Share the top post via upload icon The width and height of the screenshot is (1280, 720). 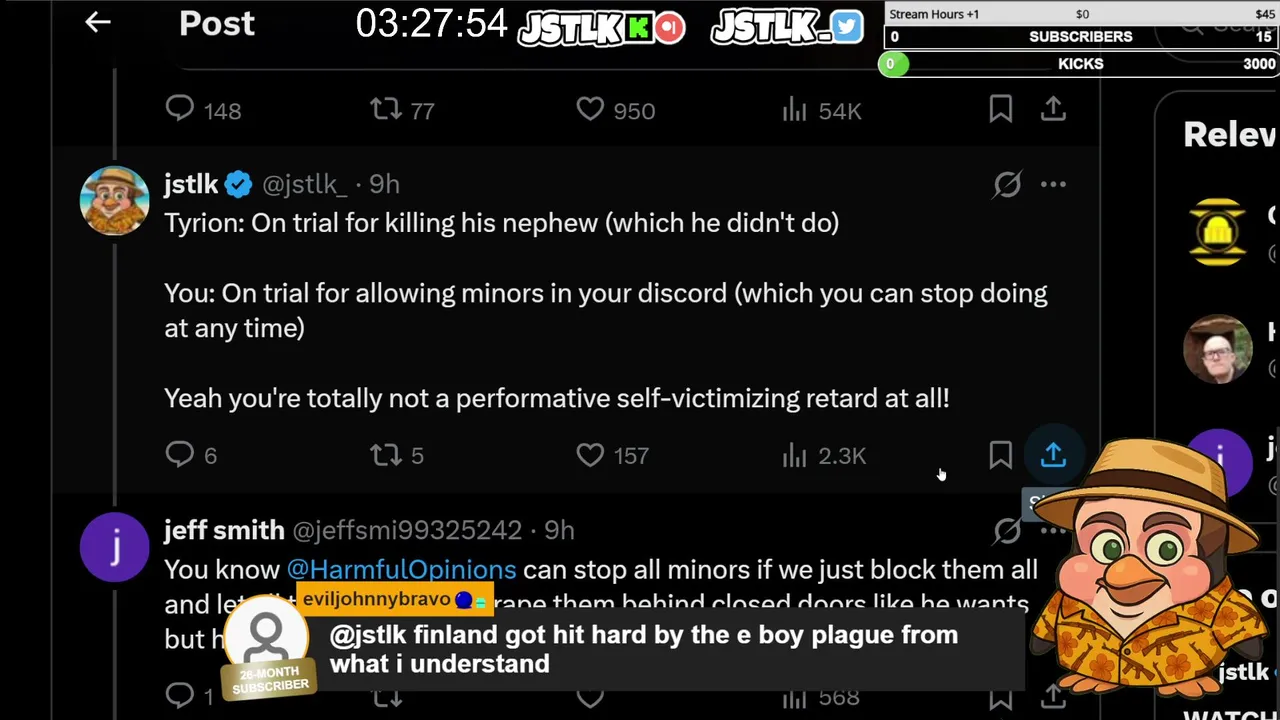(1053, 109)
